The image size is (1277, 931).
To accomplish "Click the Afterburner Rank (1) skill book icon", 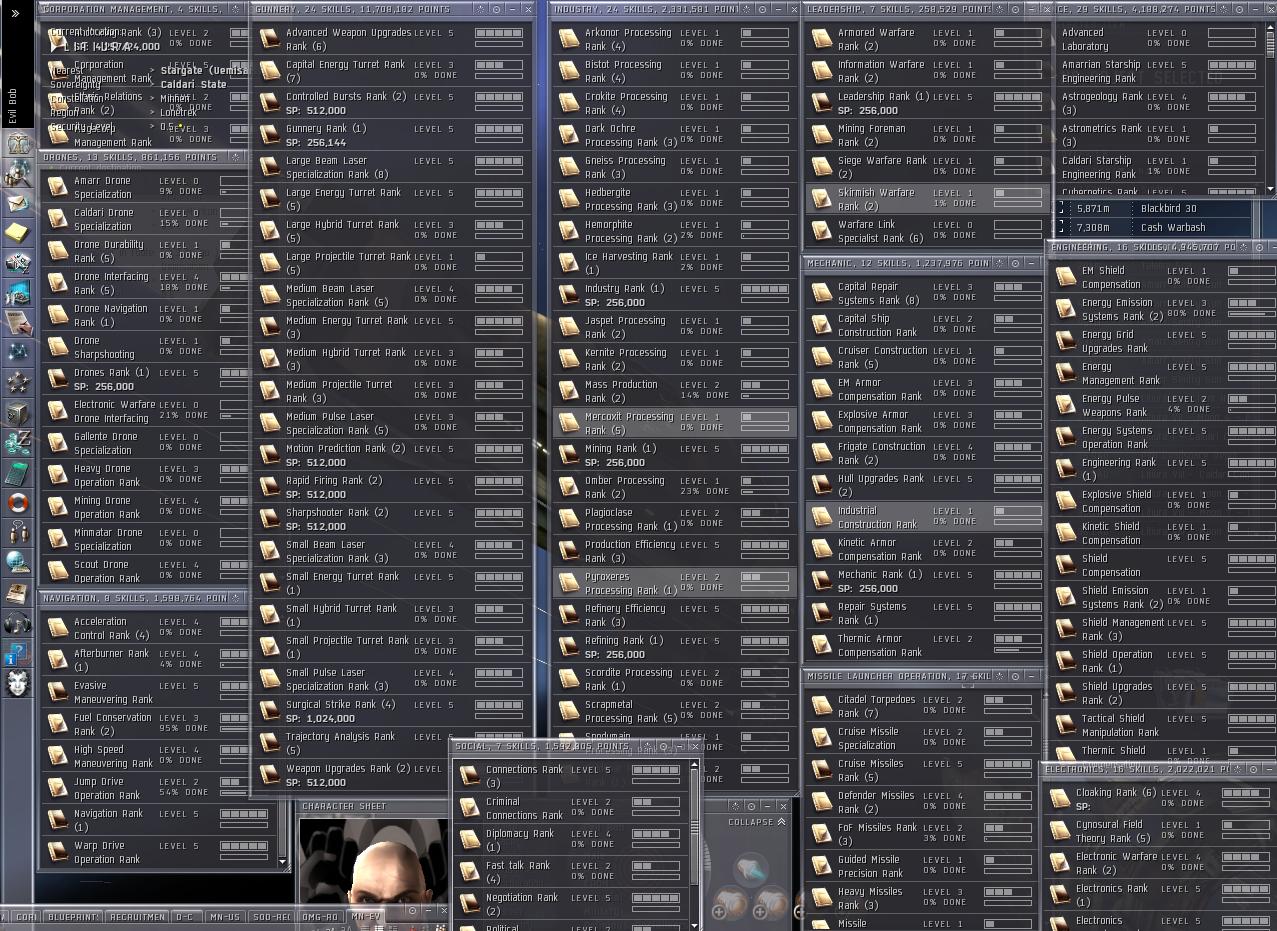I will pos(57,660).
